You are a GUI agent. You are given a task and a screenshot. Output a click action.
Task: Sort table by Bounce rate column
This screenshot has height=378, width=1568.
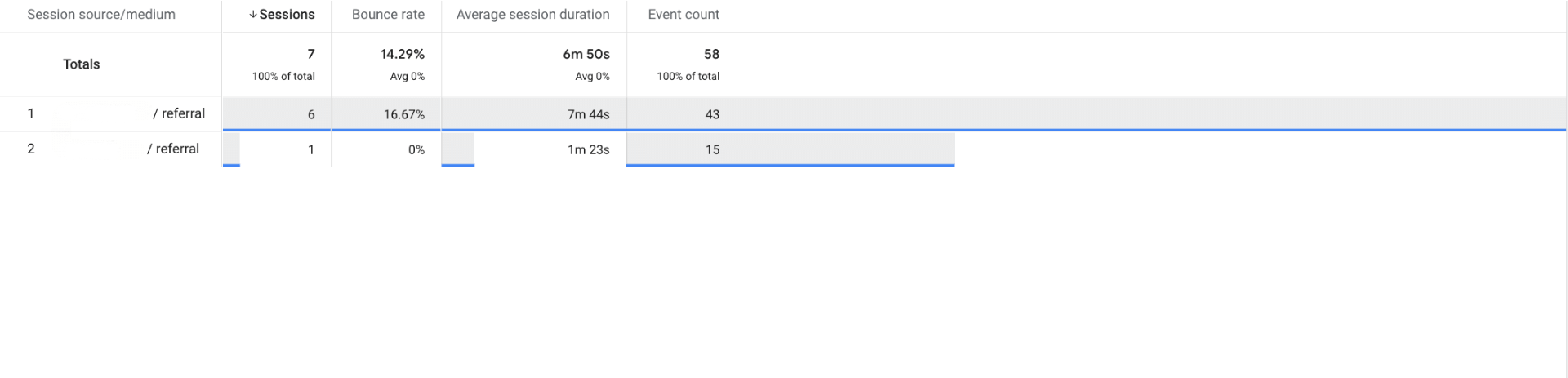coord(388,15)
